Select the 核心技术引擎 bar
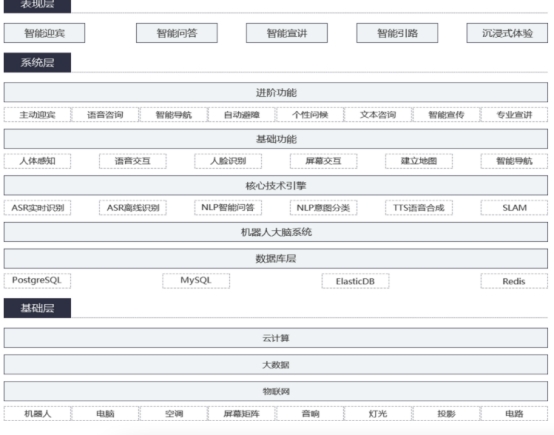554x435 pixels. (276, 186)
